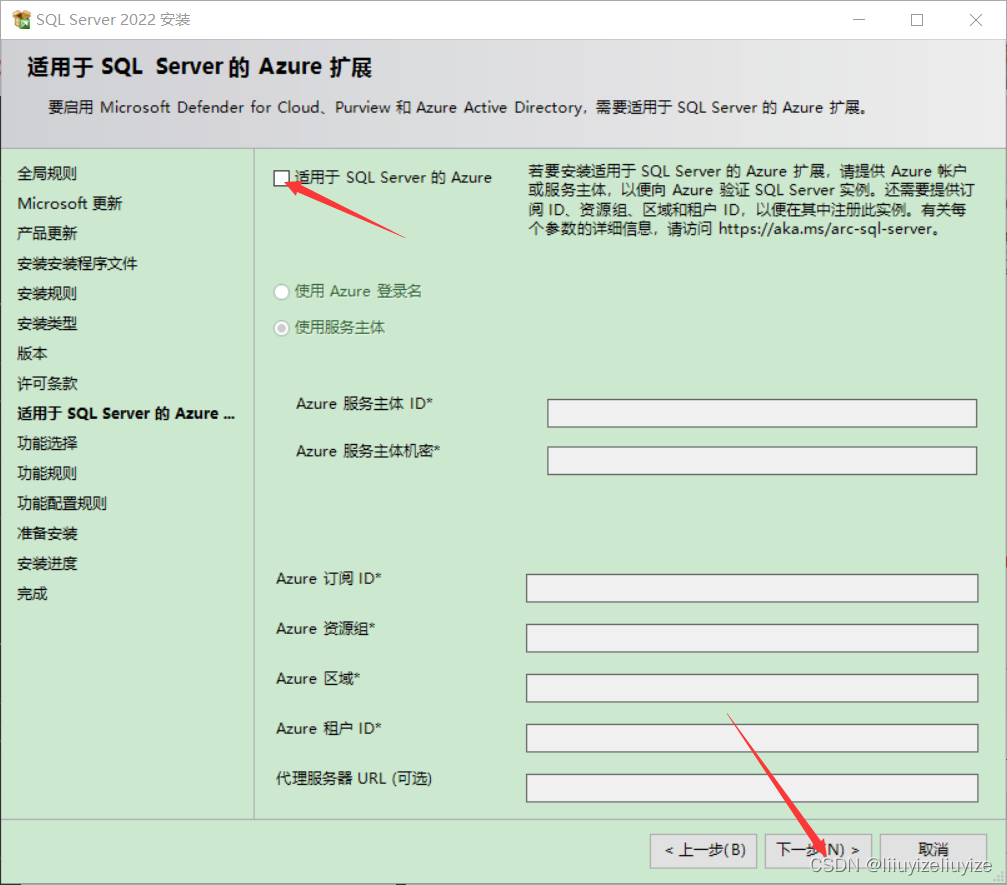The width and height of the screenshot is (1007, 885).
Task: Select the 全局规则 step in sidebar
Action: (47, 173)
